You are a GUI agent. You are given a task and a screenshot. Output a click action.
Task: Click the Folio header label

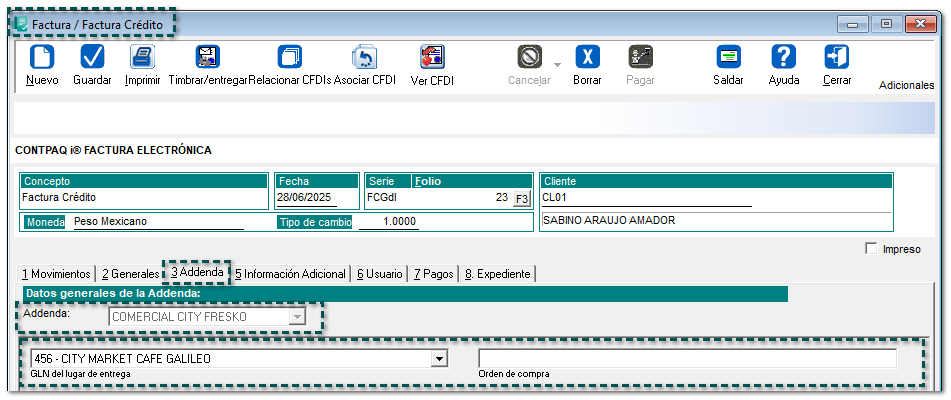click(x=428, y=181)
